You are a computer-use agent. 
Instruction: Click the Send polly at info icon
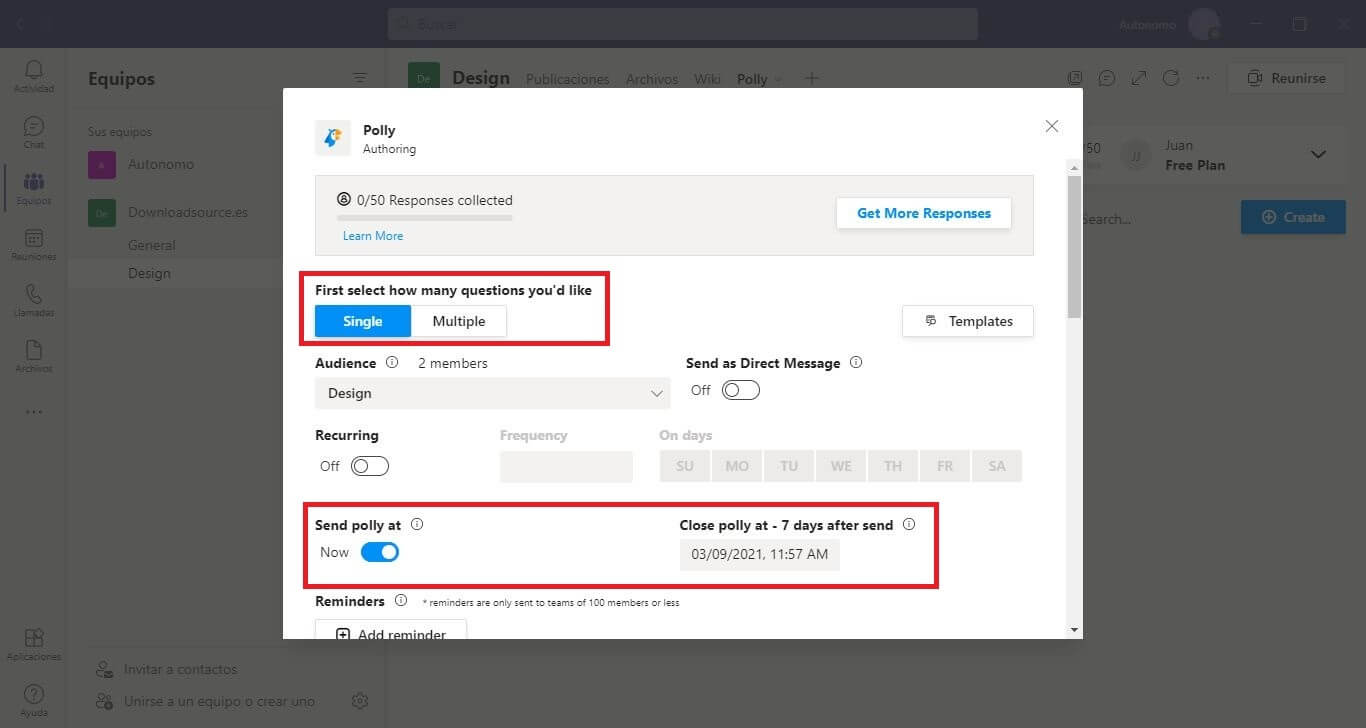tap(417, 524)
